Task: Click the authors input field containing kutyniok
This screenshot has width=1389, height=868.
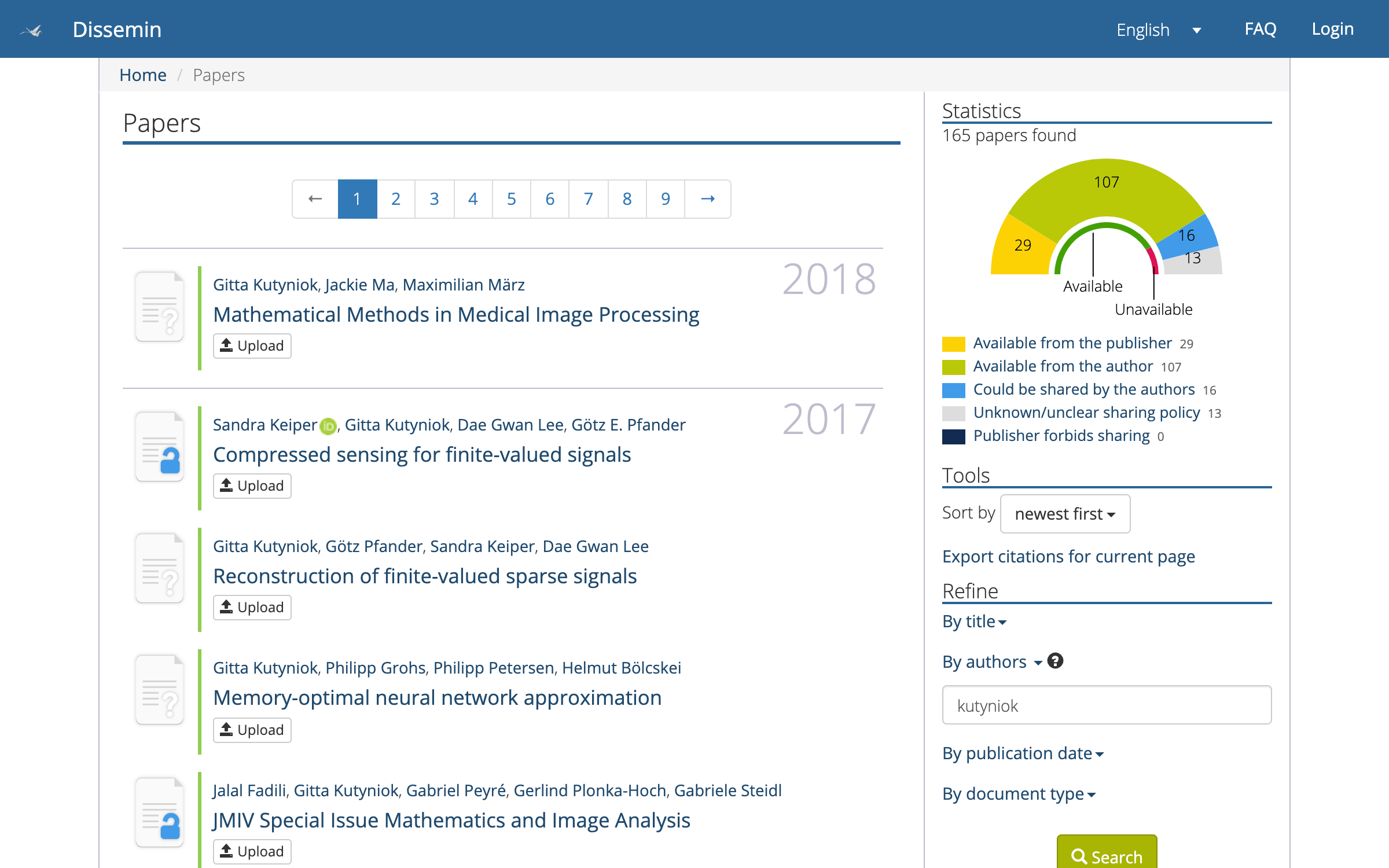Action: (1106, 705)
